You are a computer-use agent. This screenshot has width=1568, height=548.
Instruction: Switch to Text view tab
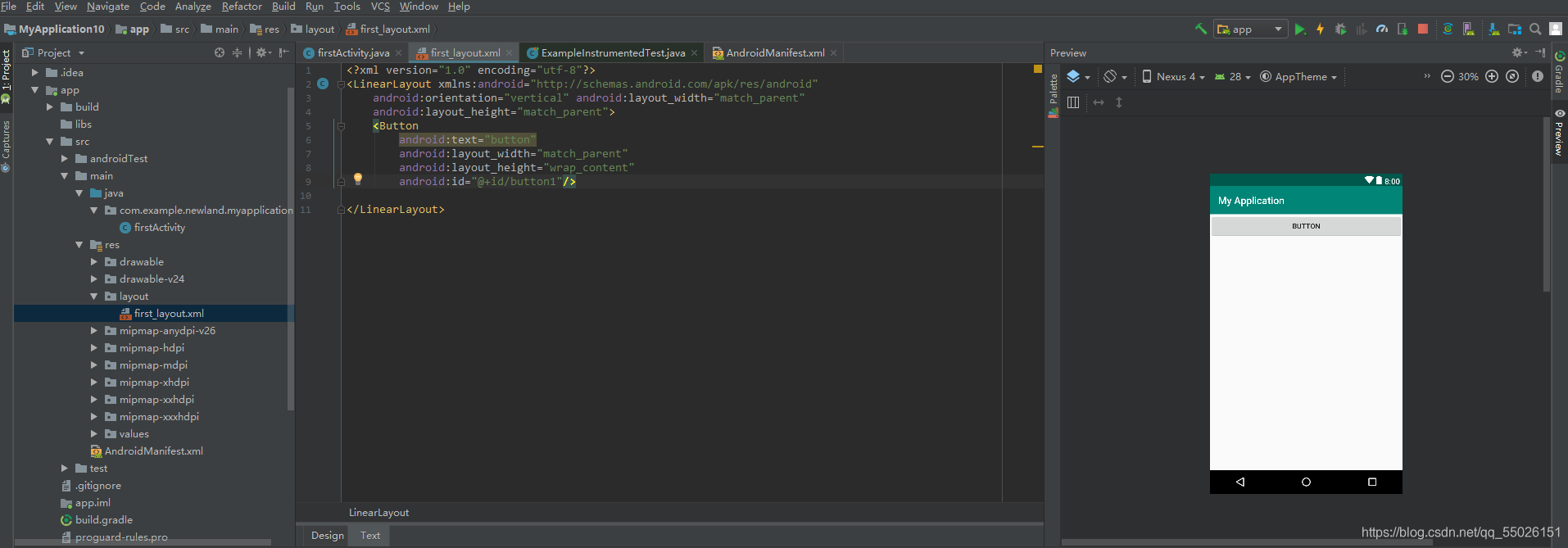click(370, 535)
